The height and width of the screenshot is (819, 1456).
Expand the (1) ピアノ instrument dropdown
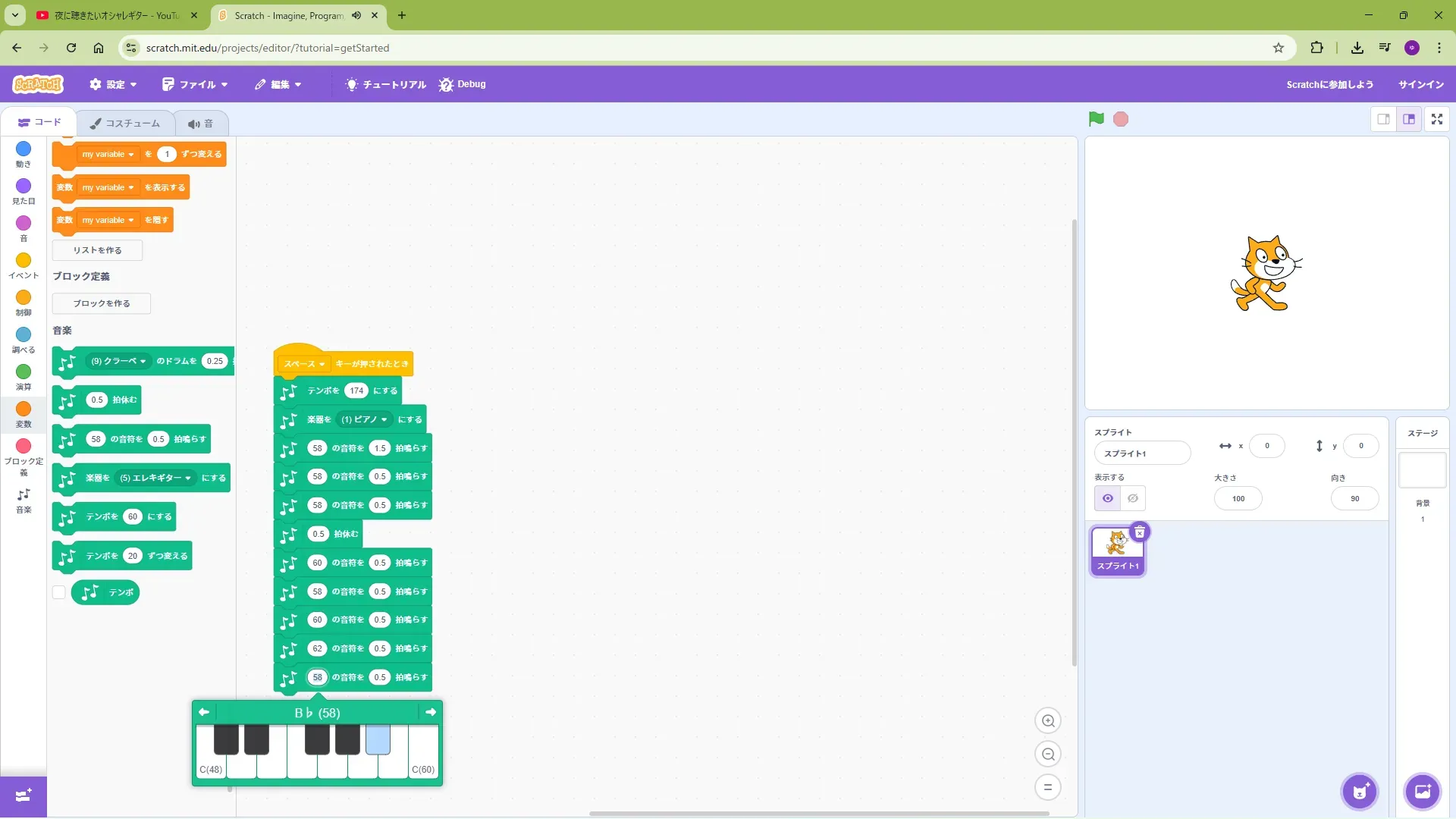point(365,419)
